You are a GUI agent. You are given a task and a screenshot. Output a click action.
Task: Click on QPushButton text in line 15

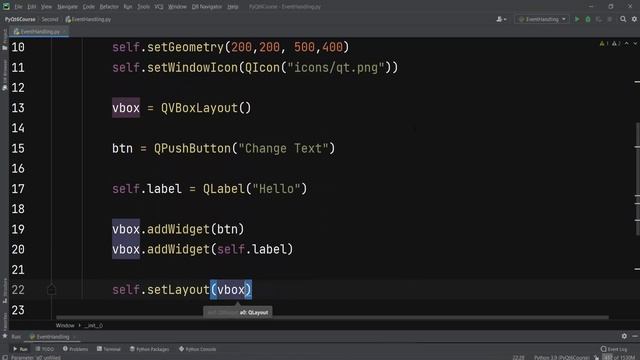pyautogui.click(x=192, y=148)
